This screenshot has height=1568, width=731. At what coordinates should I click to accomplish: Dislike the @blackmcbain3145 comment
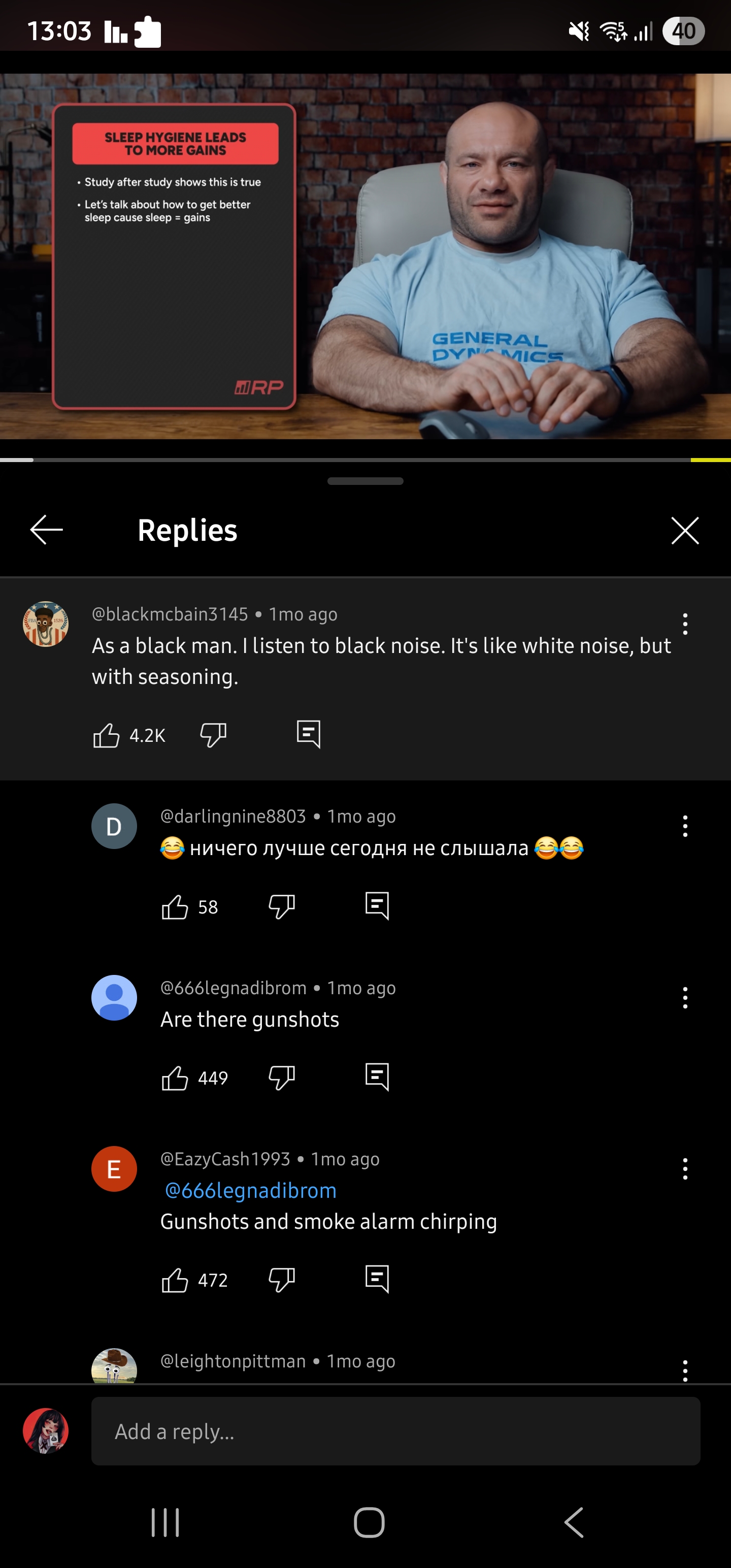pos(213,735)
